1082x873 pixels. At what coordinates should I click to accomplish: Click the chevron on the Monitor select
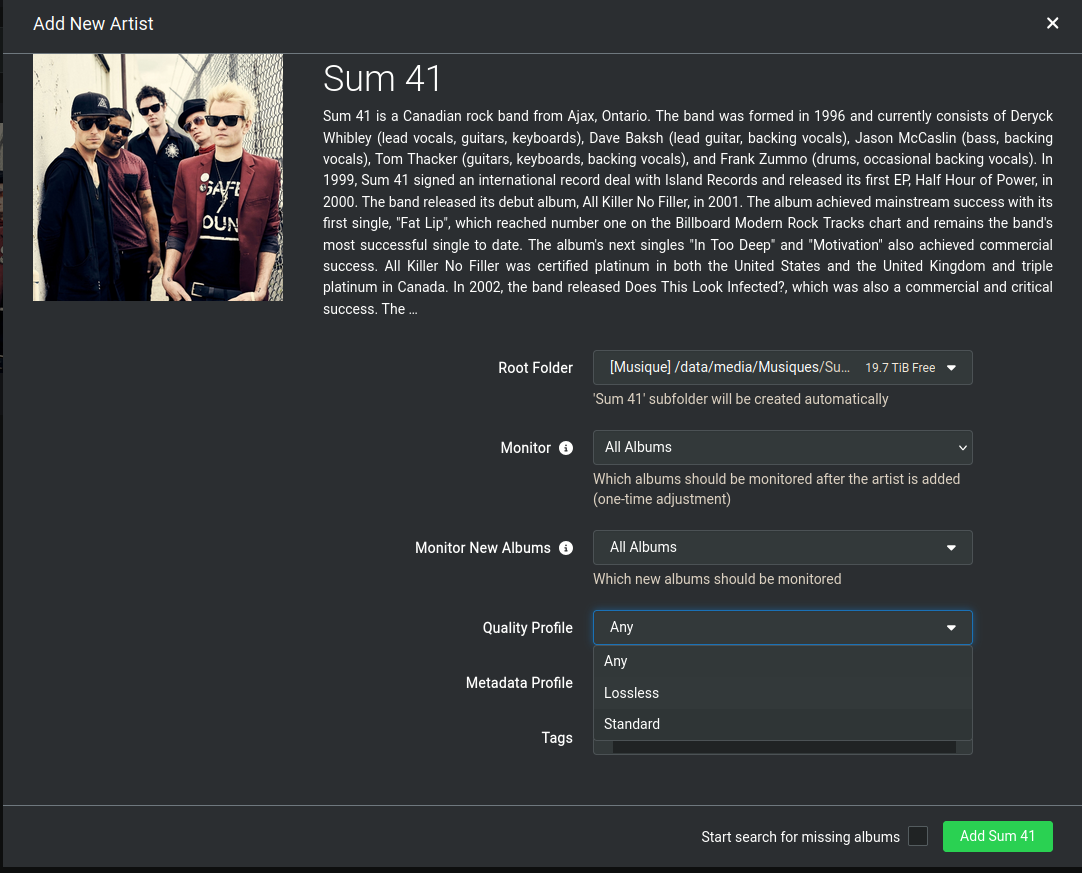(962, 448)
